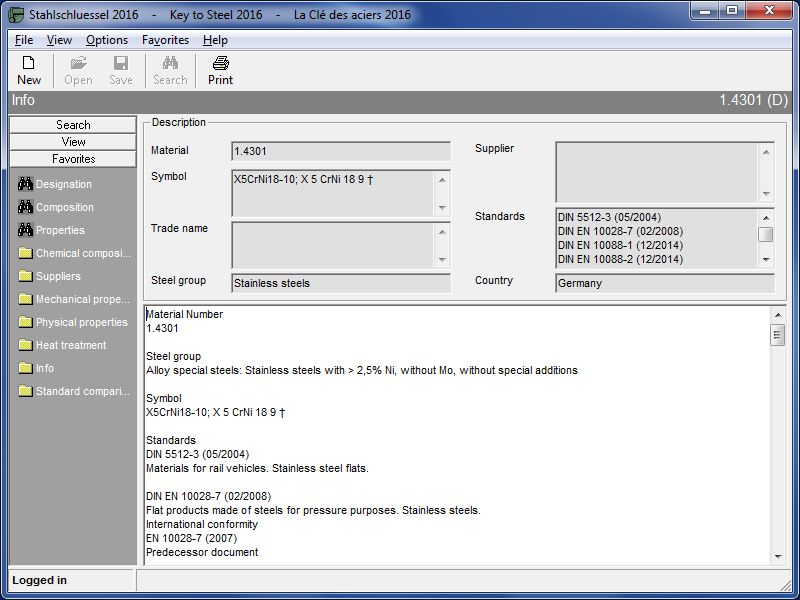Viewport: 800px width, 600px height.
Task: Open the File menu
Action: [x=24, y=40]
